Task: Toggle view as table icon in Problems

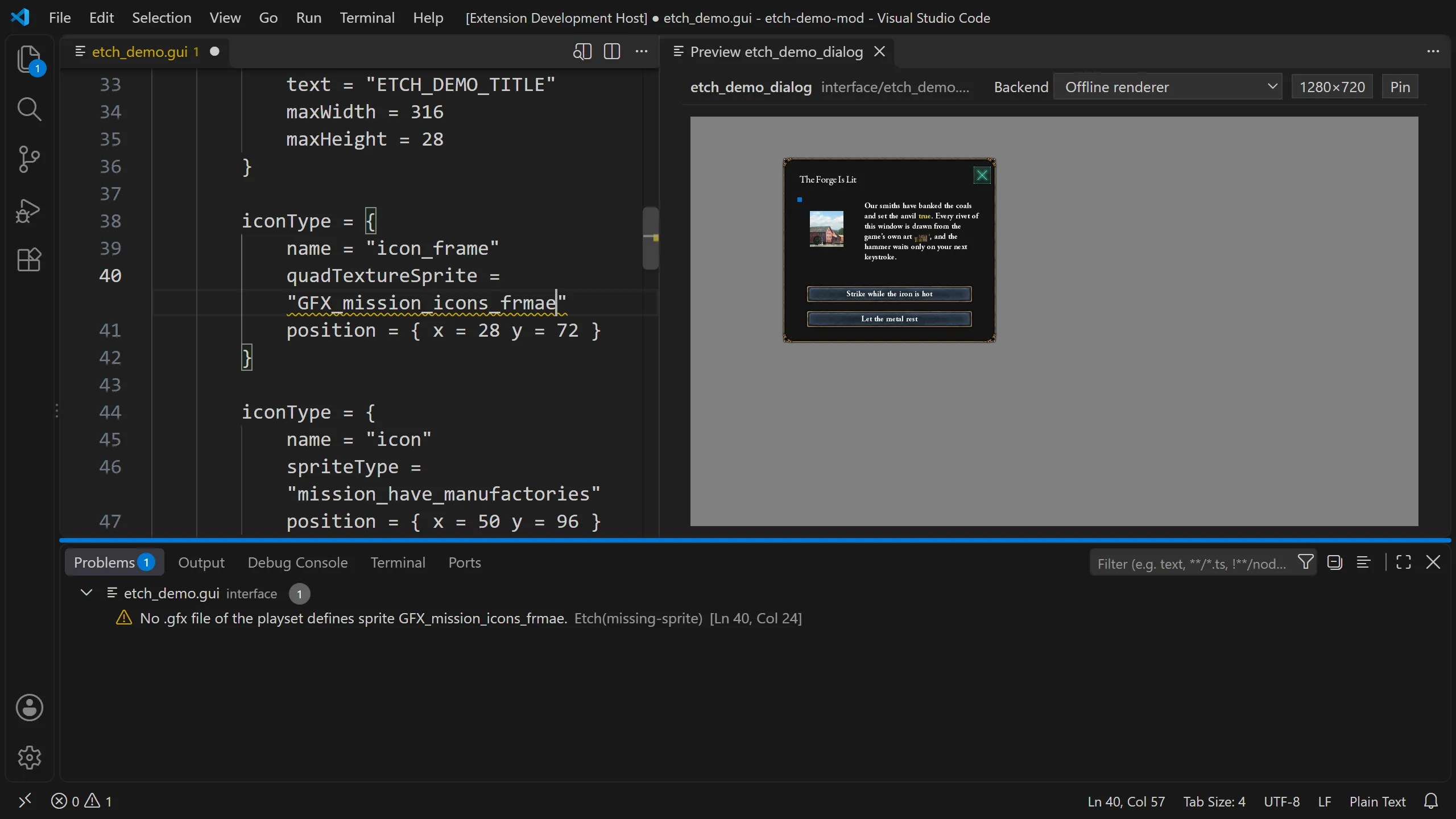Action: click(1363, 562)
